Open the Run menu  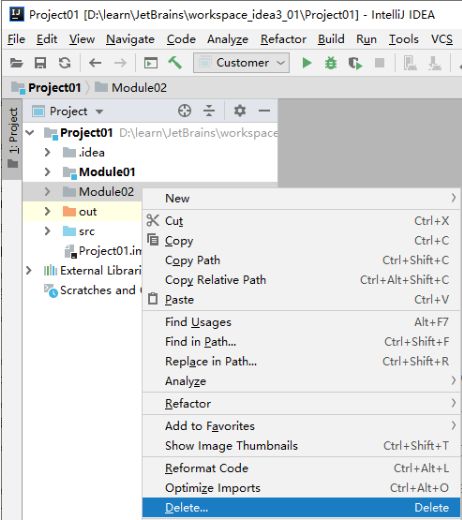pyautogui.click(x=366, y=39)
